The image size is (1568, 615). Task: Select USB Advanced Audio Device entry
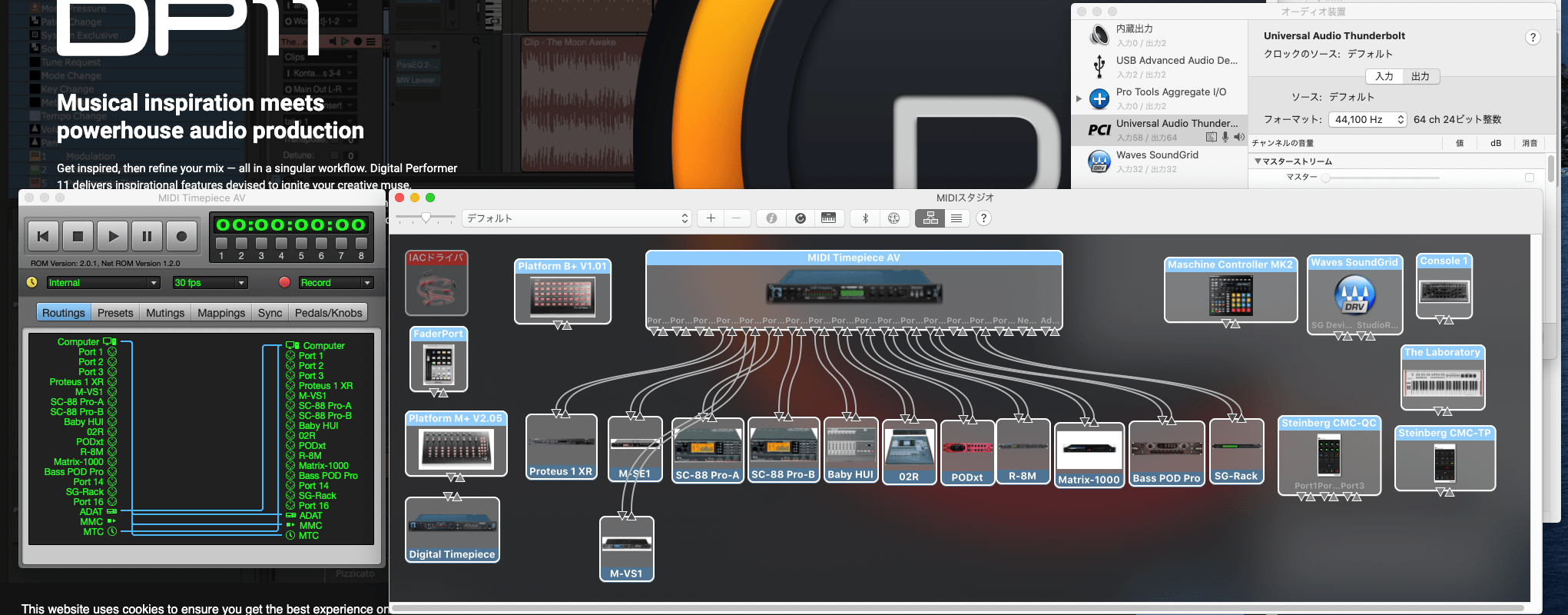(x=1159, y=67)
